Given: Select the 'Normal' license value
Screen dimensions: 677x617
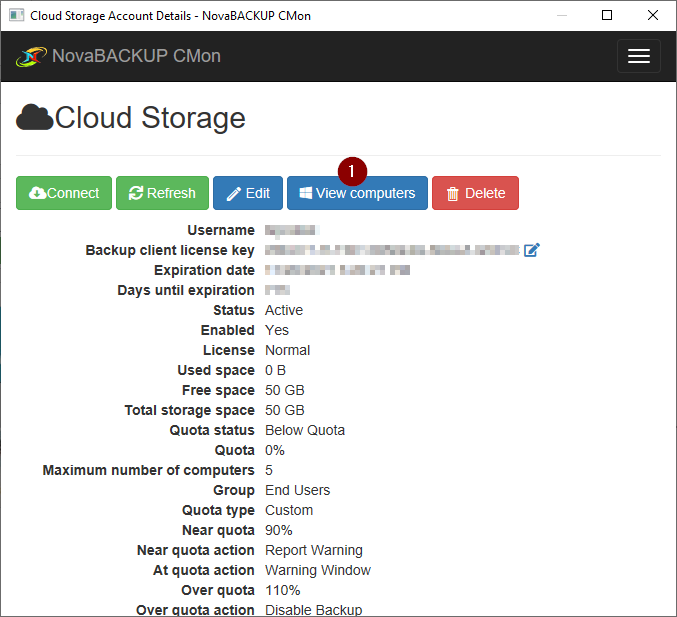Looking at the screenshot, I should (x=288, y=350).
